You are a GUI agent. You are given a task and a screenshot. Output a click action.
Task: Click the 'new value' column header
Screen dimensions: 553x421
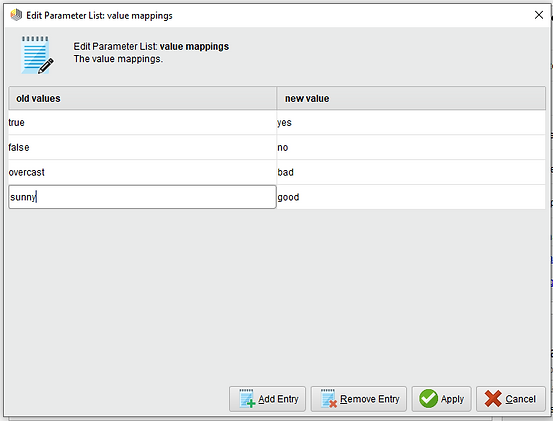pyautogui.click(x=411, y=98)
